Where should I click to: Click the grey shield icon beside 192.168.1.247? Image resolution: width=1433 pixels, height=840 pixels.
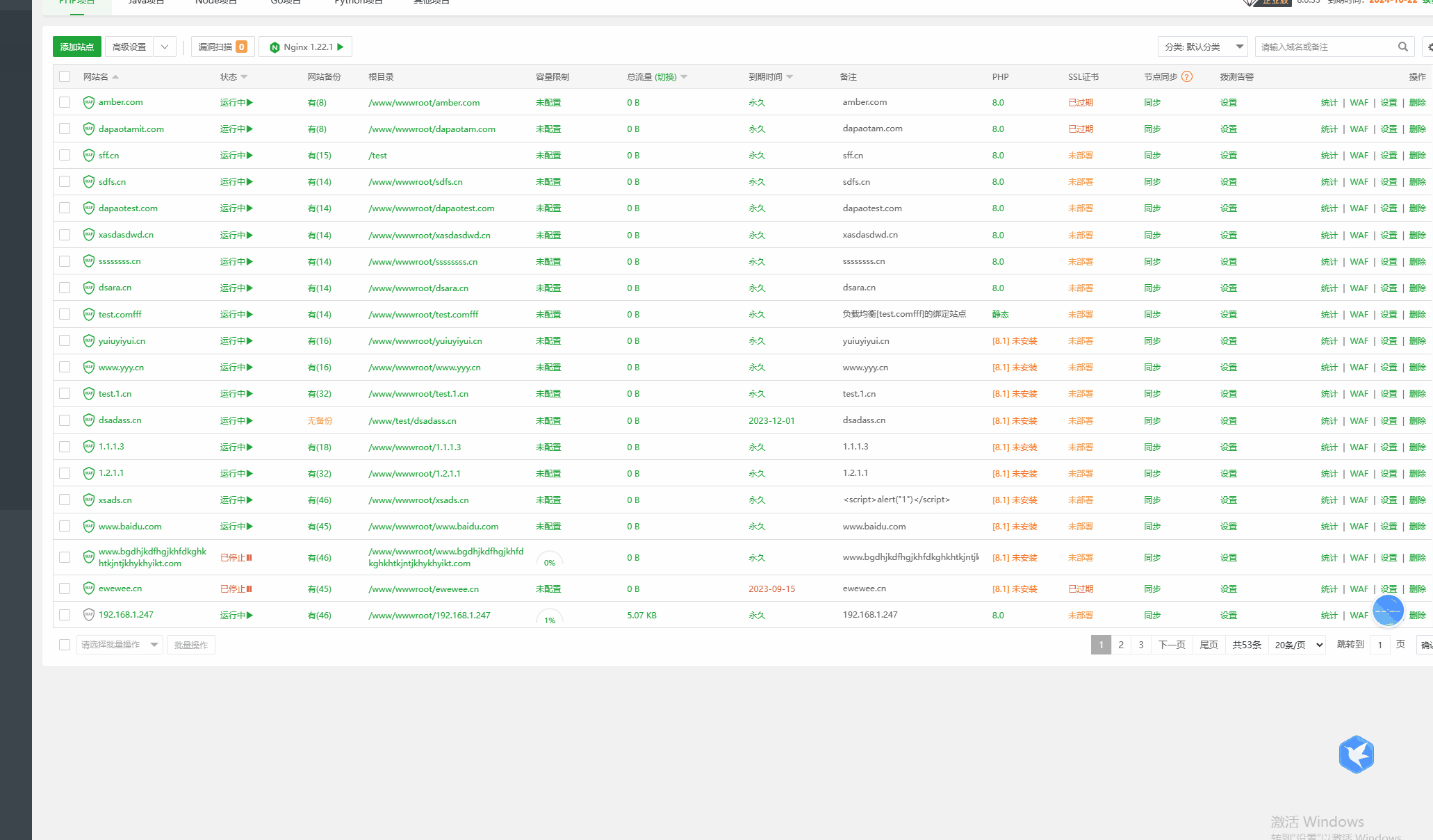point(88,614)
